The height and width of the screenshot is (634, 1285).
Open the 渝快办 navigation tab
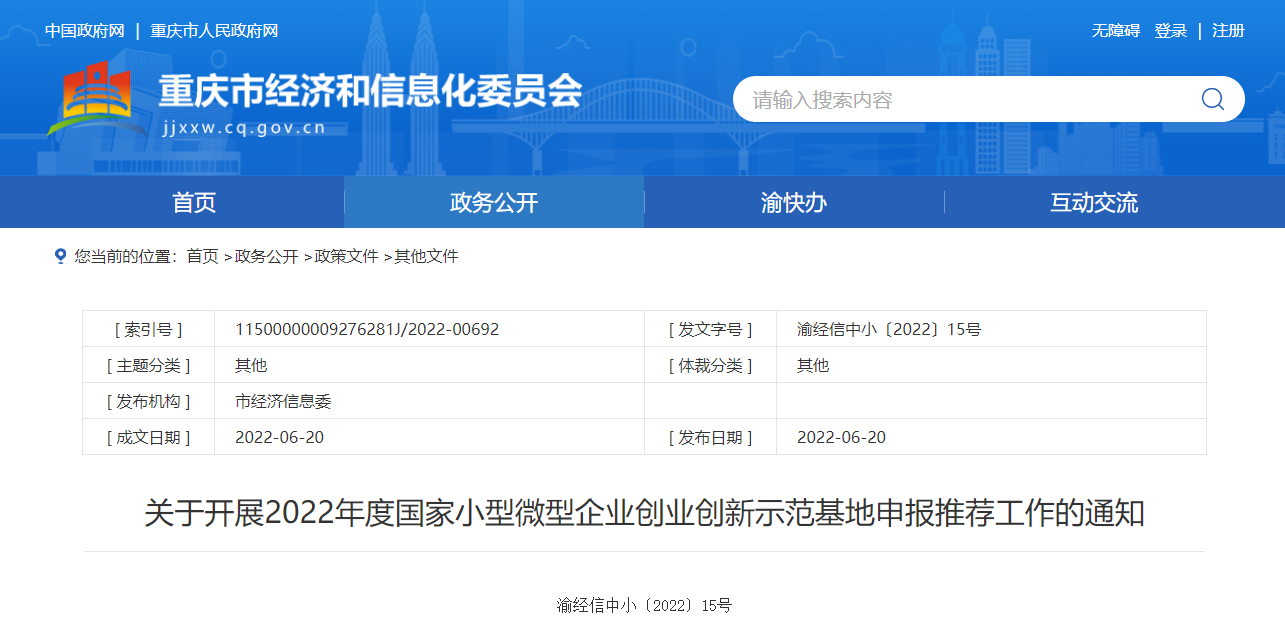794,203
